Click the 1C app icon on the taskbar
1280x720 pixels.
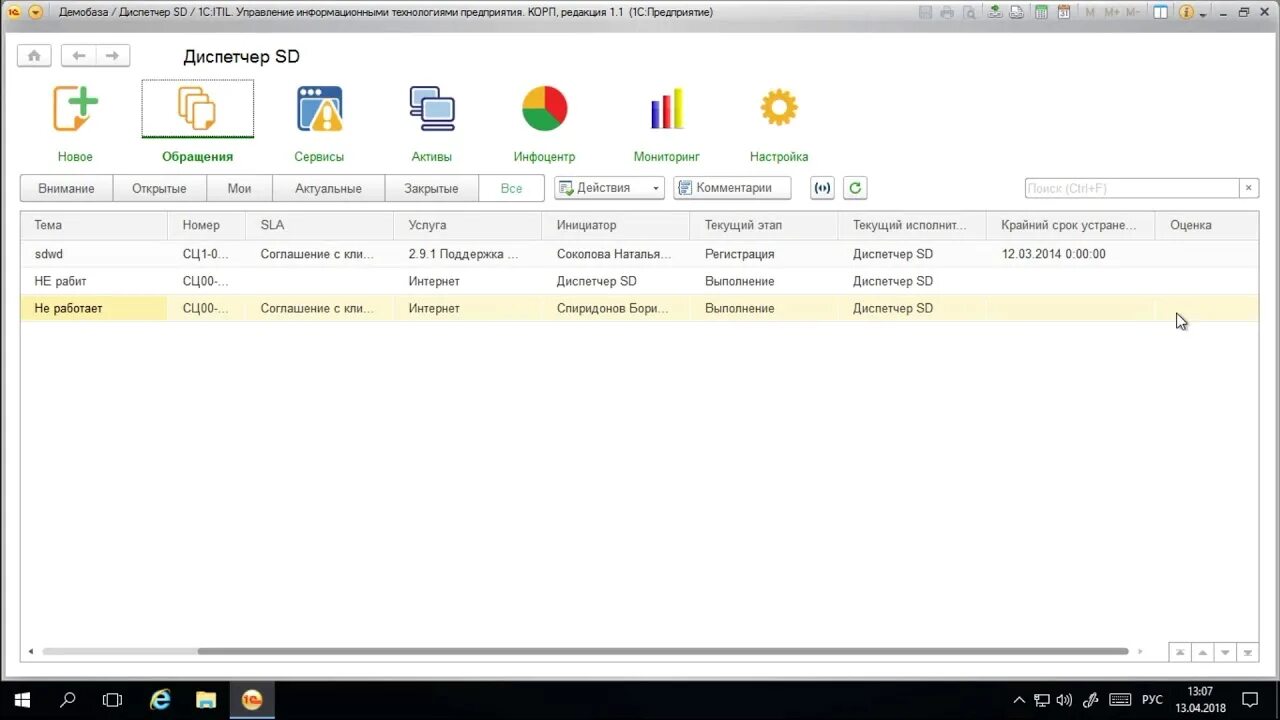pyautogui.click(x=252, y=700)
